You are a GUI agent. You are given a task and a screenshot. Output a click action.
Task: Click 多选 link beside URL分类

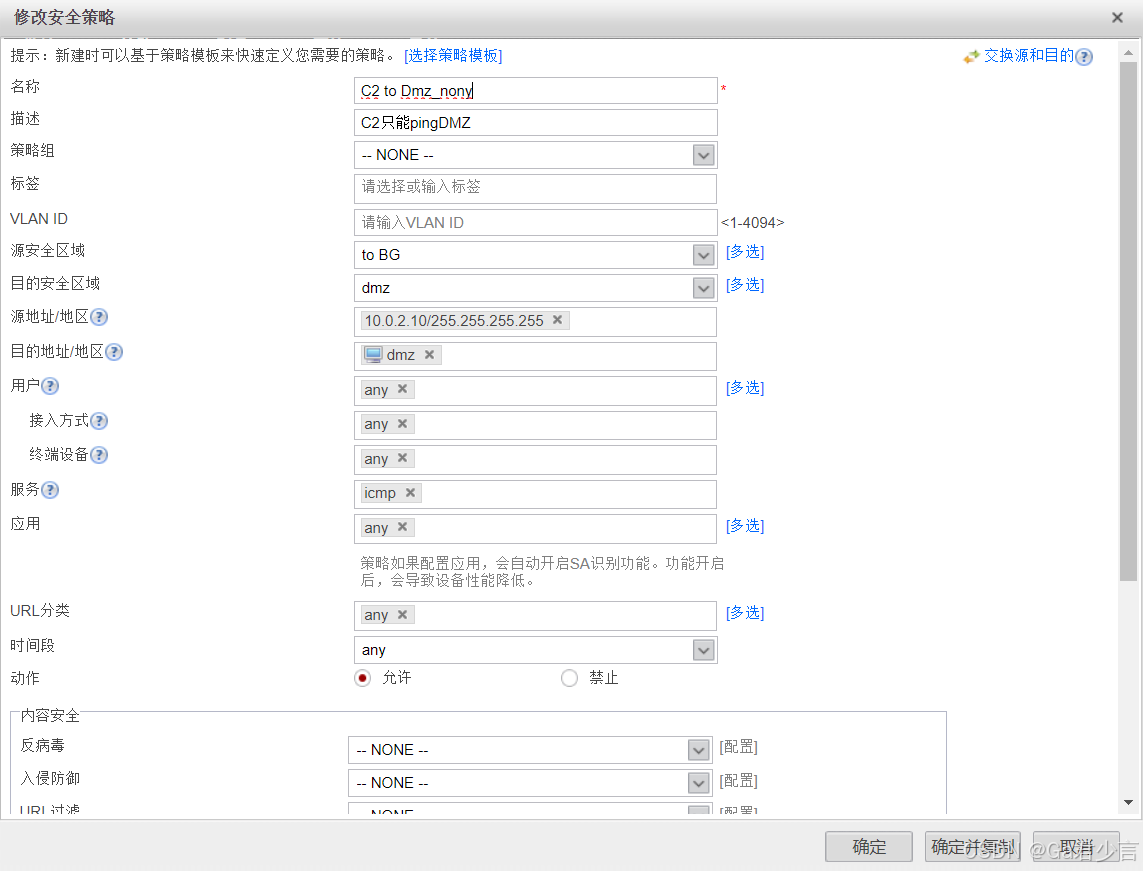(x=745, y=613)
